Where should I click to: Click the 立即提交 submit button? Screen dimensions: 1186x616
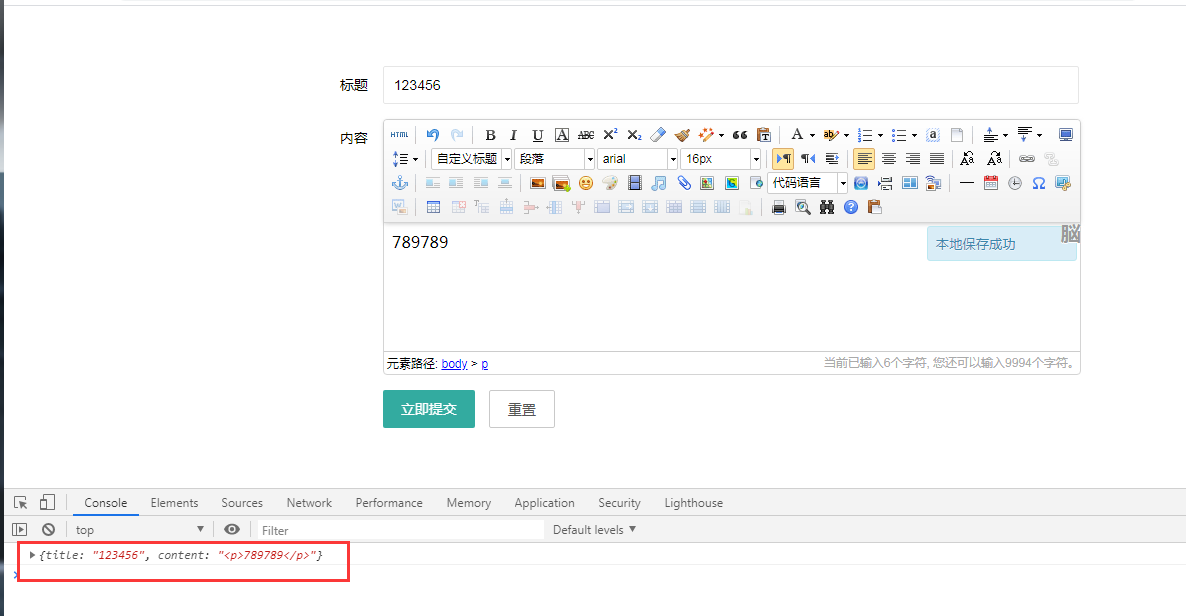coord(428,409)
